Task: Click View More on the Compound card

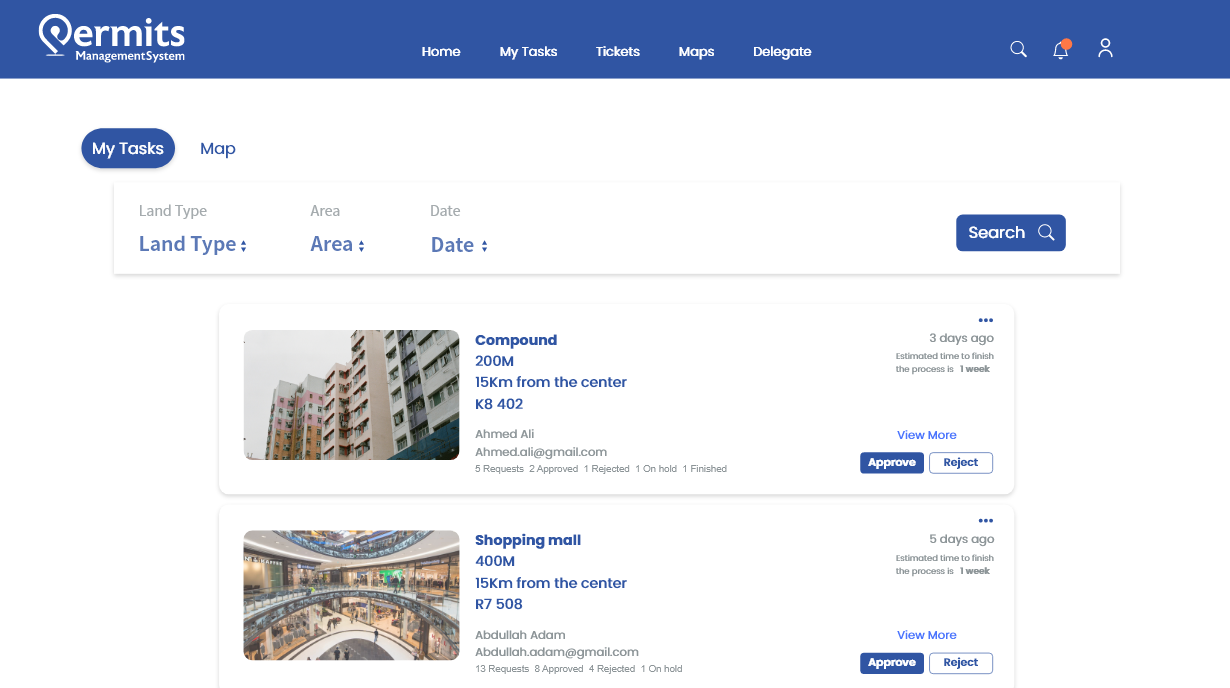Action: click(x=926, y=435)
